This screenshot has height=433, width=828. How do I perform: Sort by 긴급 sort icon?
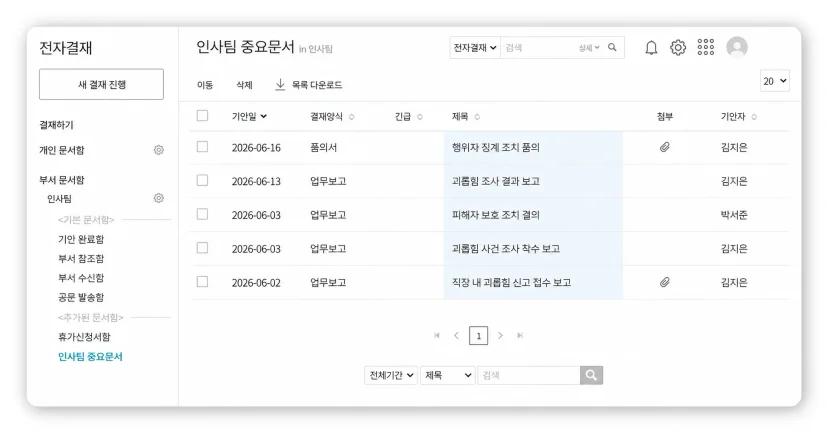(420, 117)
